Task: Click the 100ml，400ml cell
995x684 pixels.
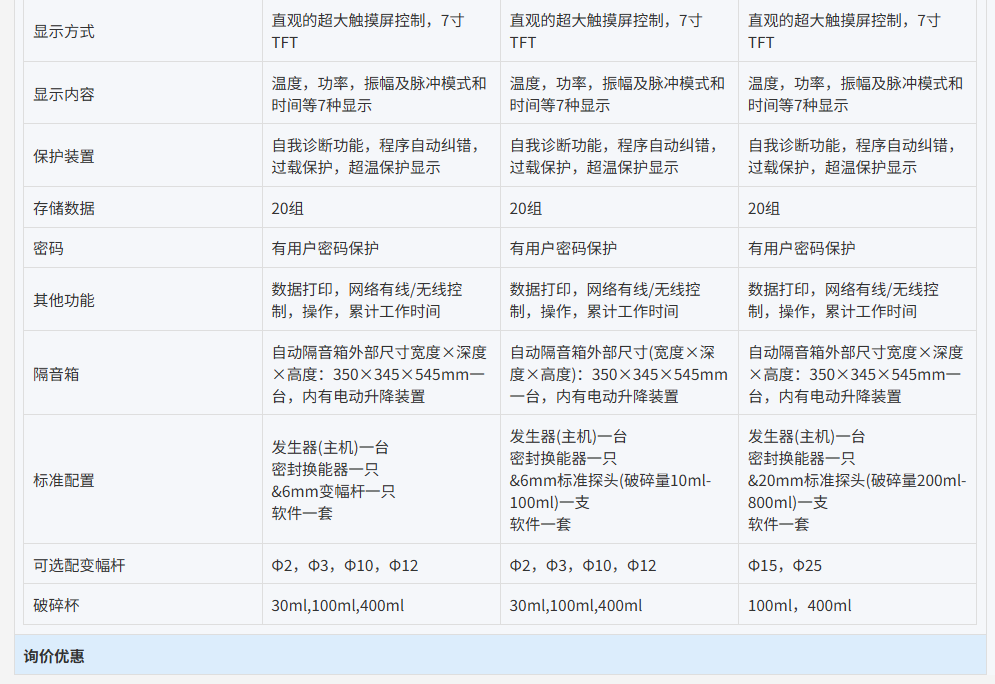Action: coord(799,605)
